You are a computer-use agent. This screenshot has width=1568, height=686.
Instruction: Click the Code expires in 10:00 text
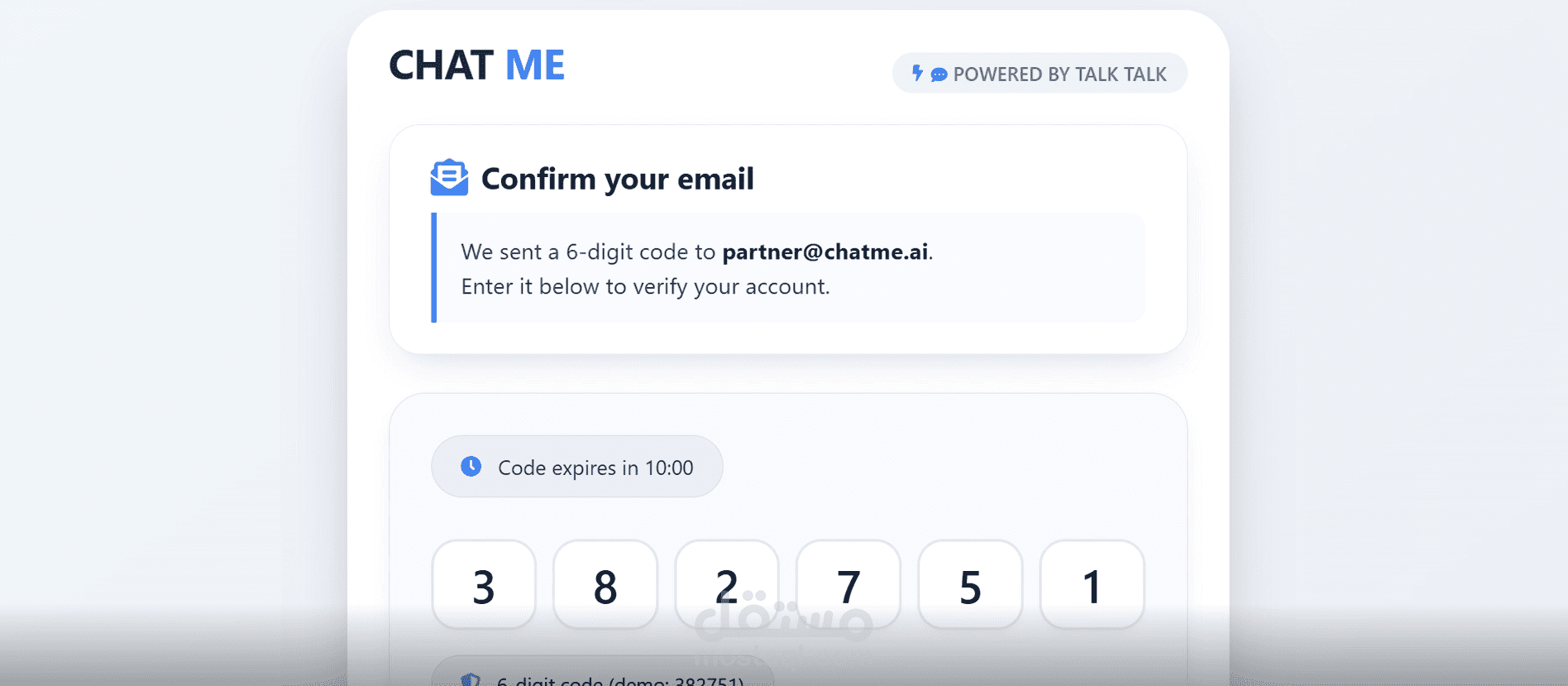pyautogui.click(x=595, y=468)
